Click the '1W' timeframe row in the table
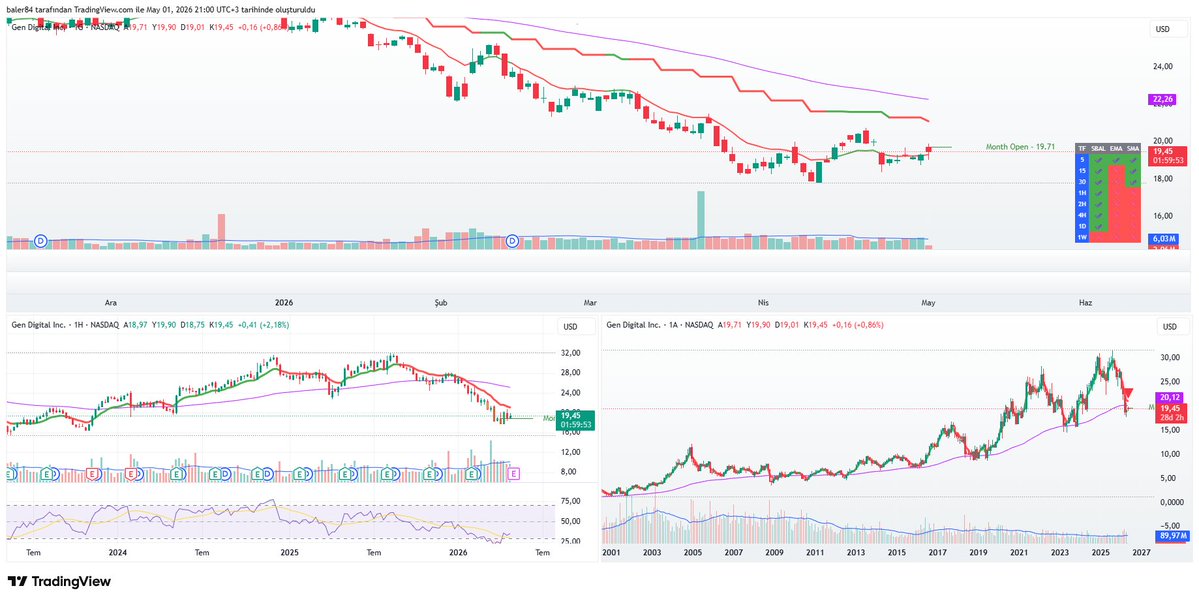The image size is (1199, 601). [1081, 238]
